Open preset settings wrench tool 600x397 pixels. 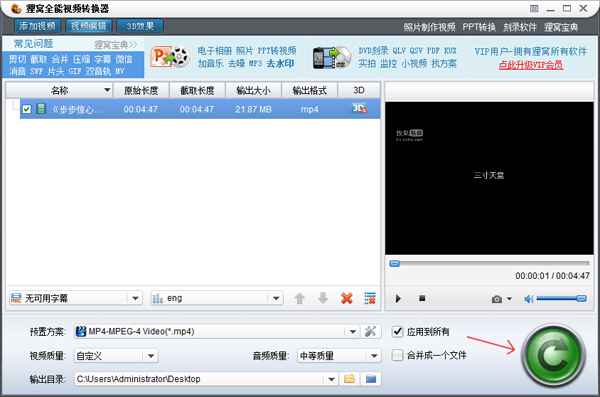click(370, 332)
